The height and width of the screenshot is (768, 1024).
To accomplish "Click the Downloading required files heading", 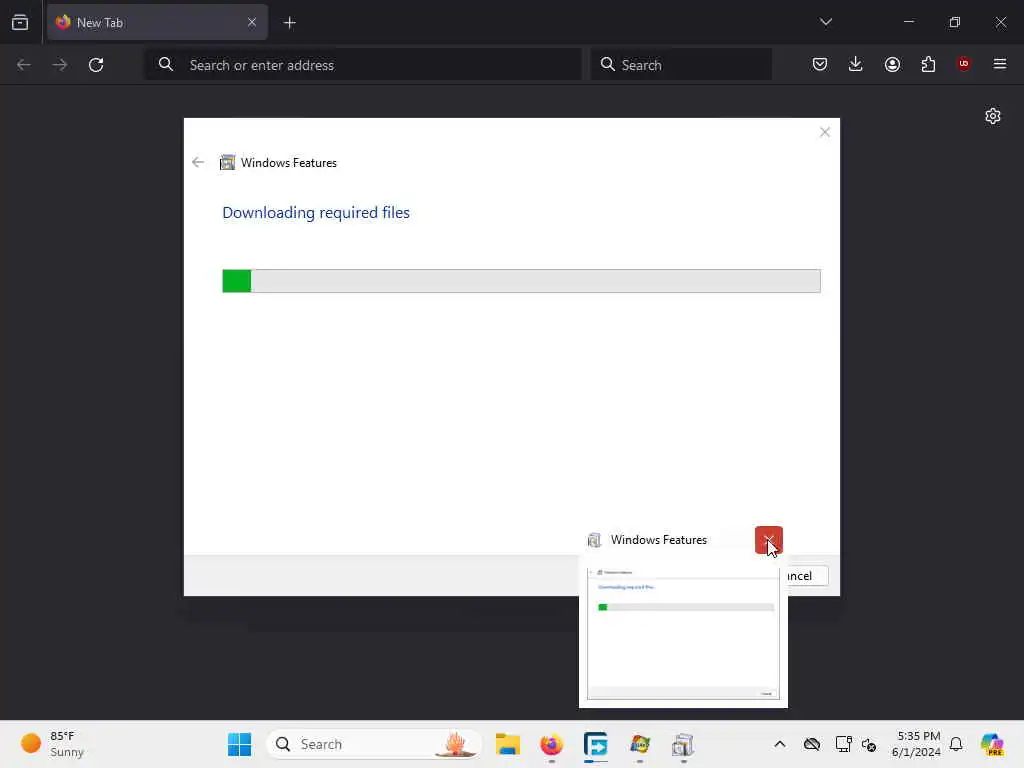I will (x=316, y=213).
